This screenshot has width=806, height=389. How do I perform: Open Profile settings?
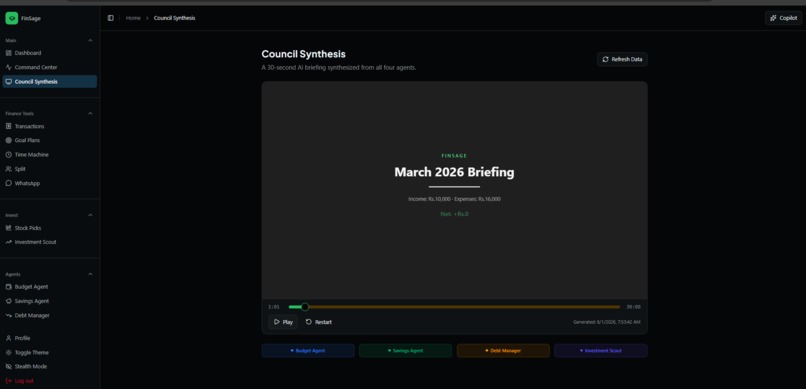click(49, 338)
